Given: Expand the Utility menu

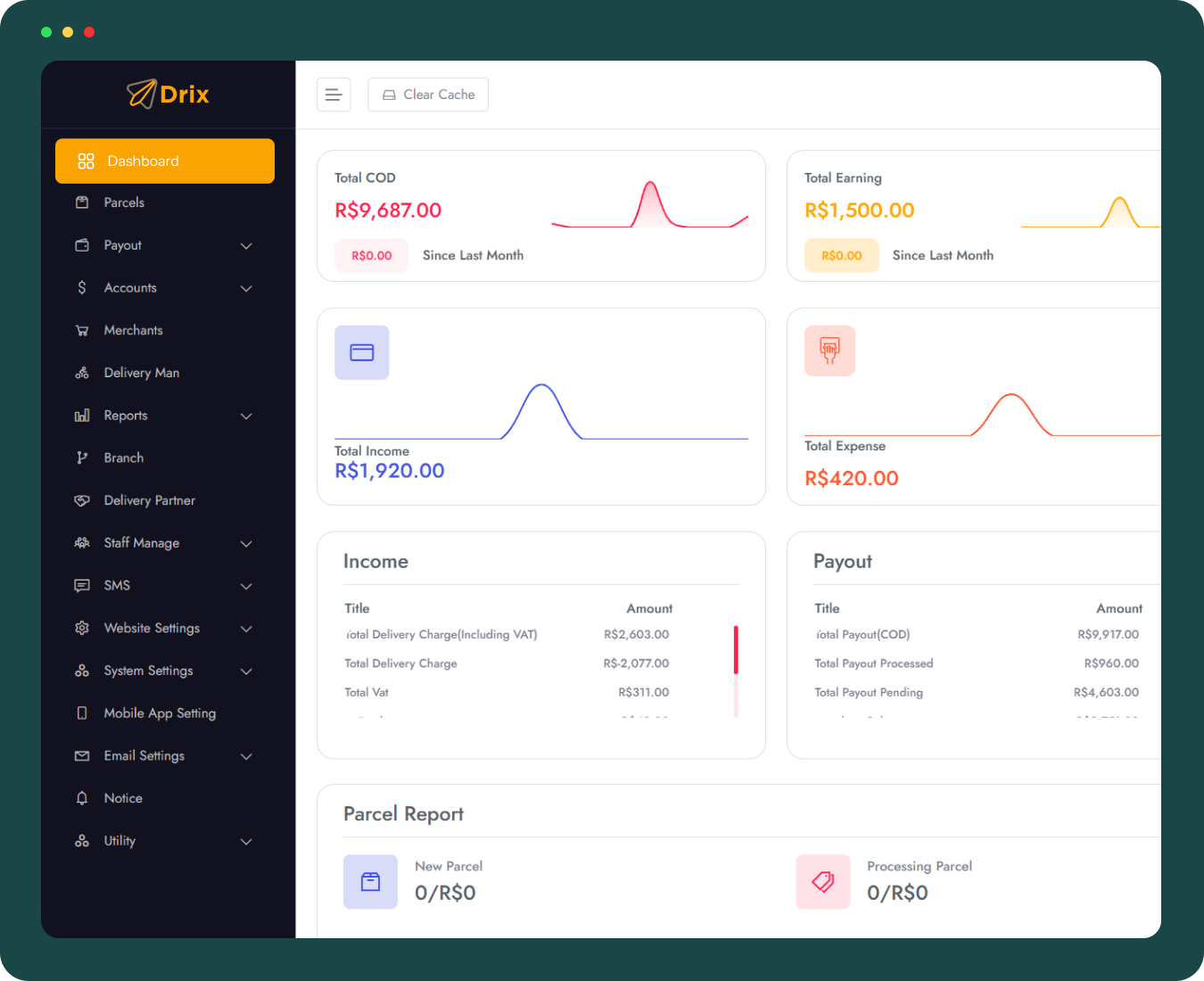Looking at the screenshot, I should (246, 841).
